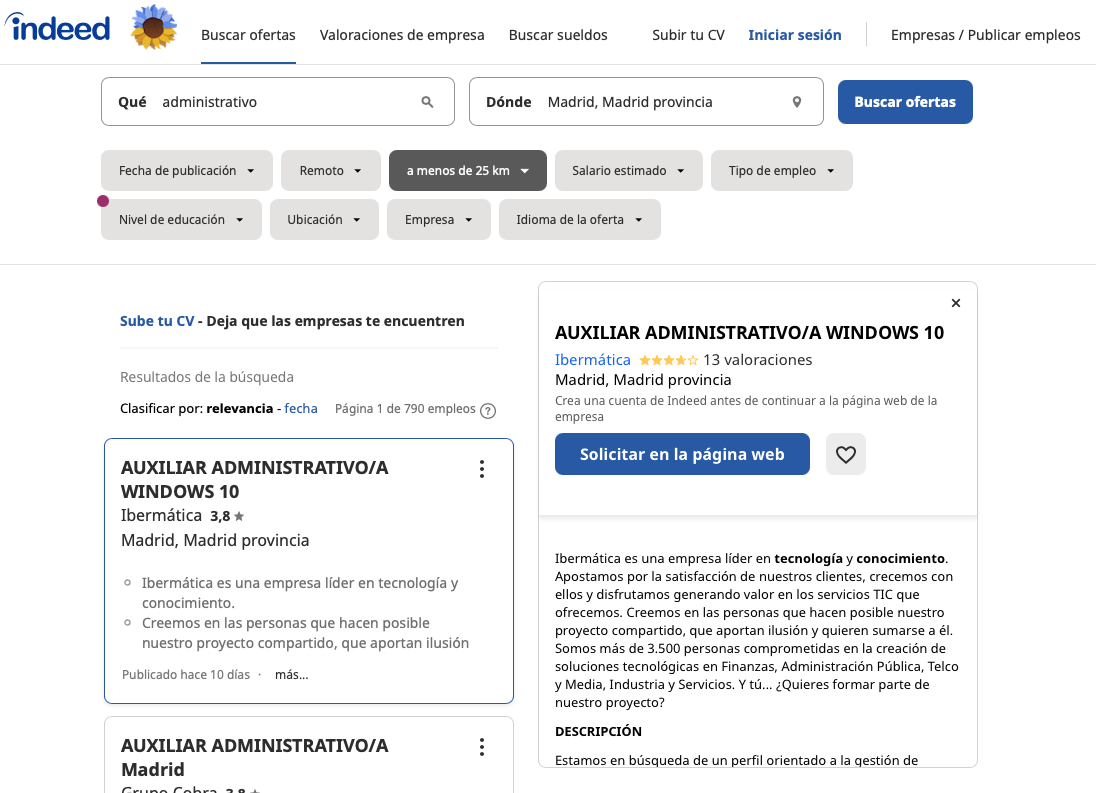Go to Valoraciones de empresa tab
The height and width of the screenshot is (793, 1096).
click(x=402, y=35)
